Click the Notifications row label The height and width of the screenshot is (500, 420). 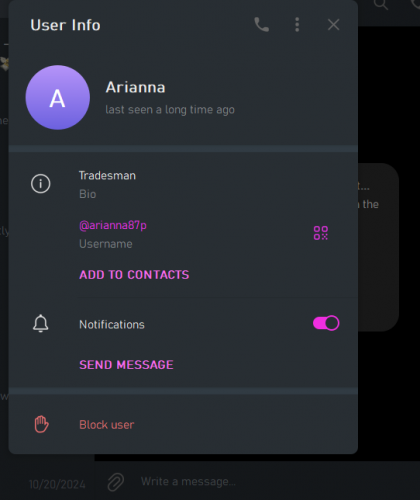pos(112,325)
